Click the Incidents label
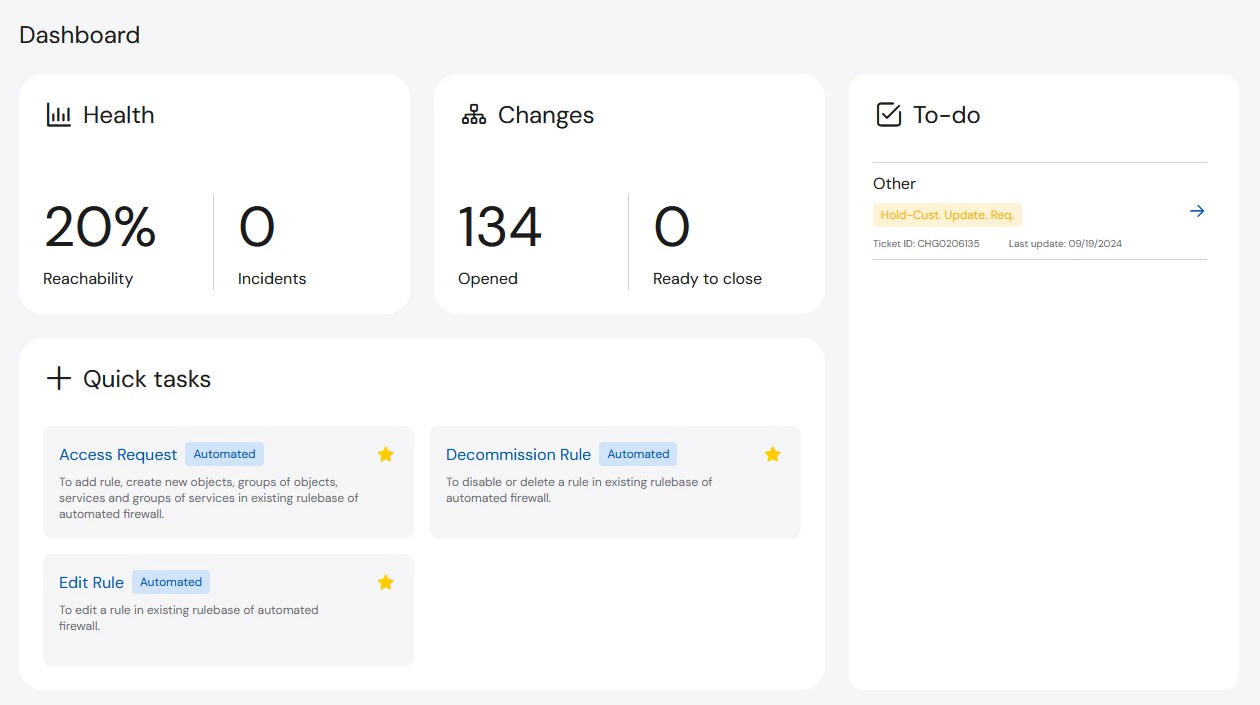Image resolution: width=1260 pixels, height=705 pixels. point(272,279)
